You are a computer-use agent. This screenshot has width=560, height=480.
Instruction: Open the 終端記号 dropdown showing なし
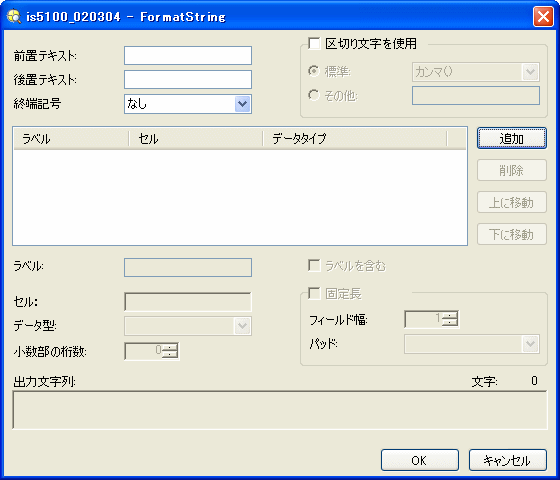tap(188, 104)
